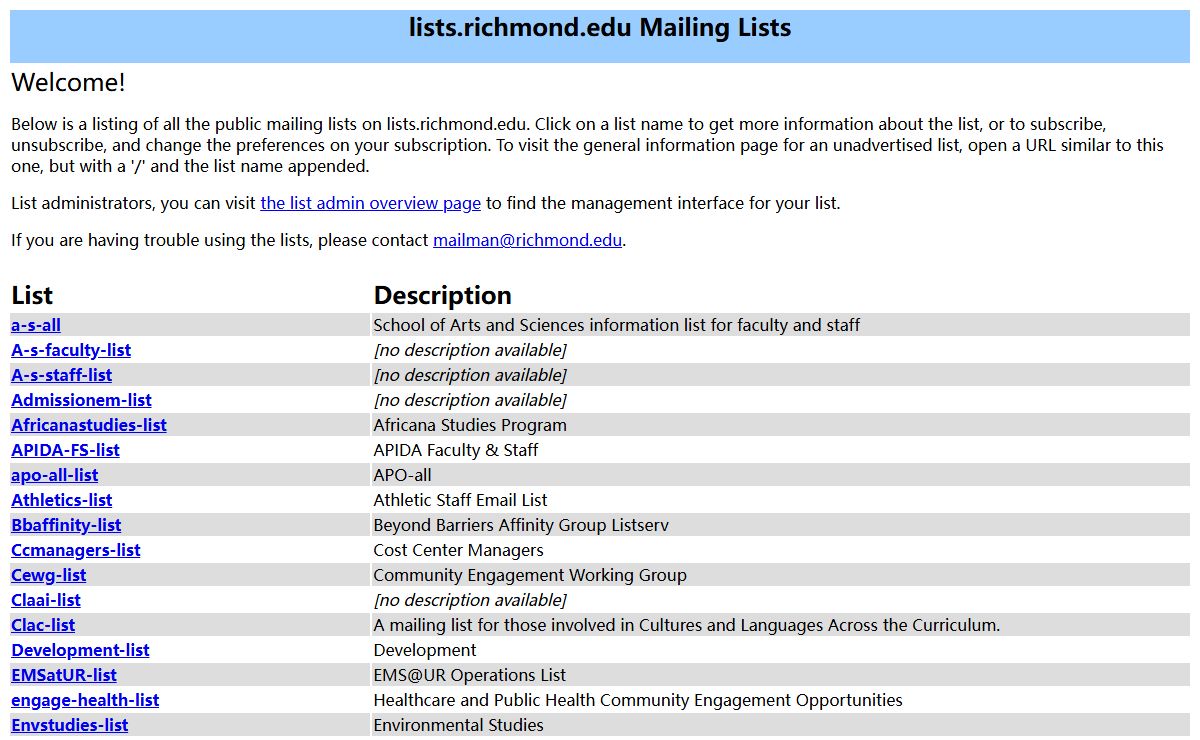Open the engage-health-list link
Screen dimensions: 1200x740
coord(85,700)
